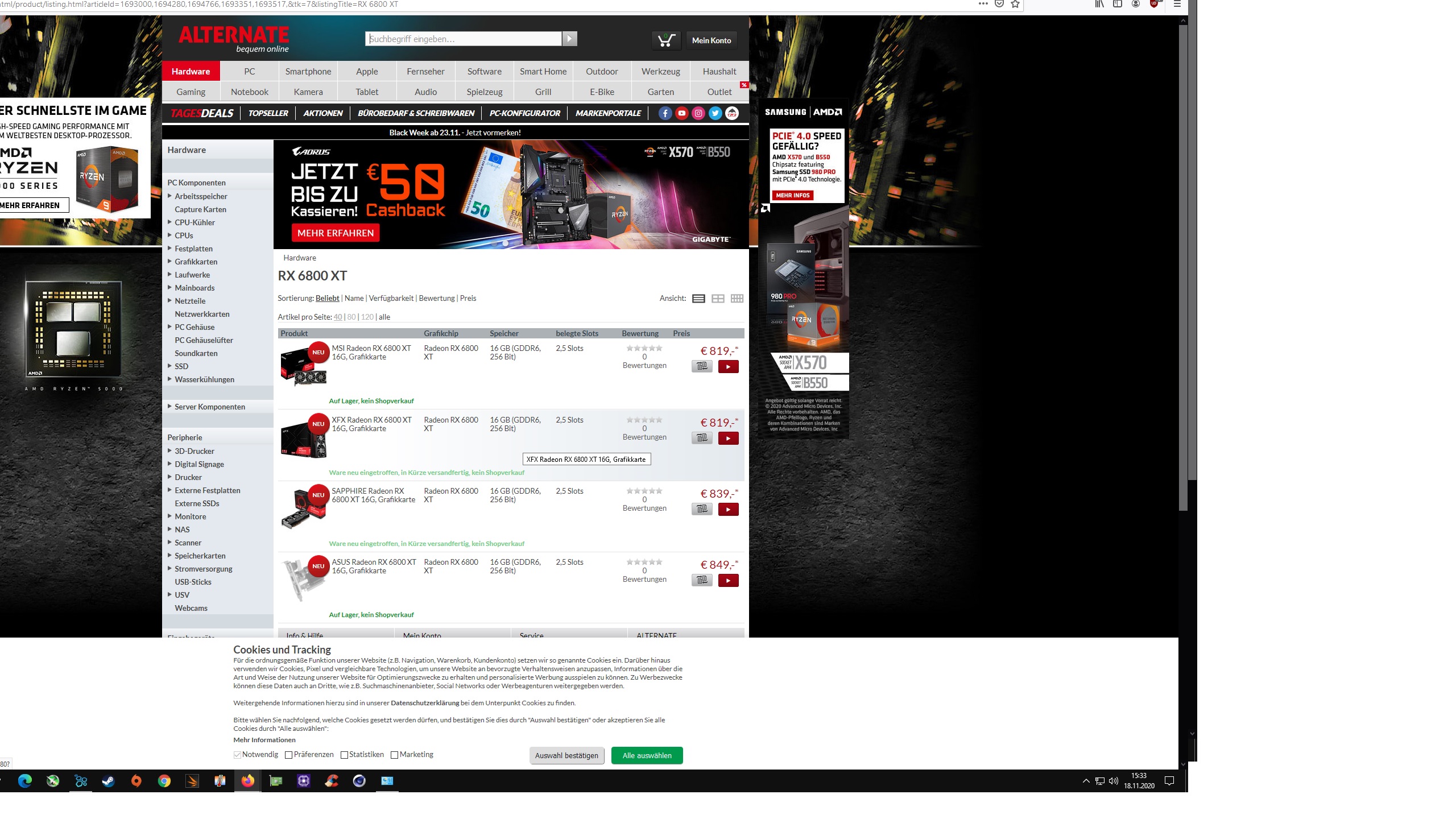
Task: Click the search submit arrow button
Action: (x=569, y=39)
